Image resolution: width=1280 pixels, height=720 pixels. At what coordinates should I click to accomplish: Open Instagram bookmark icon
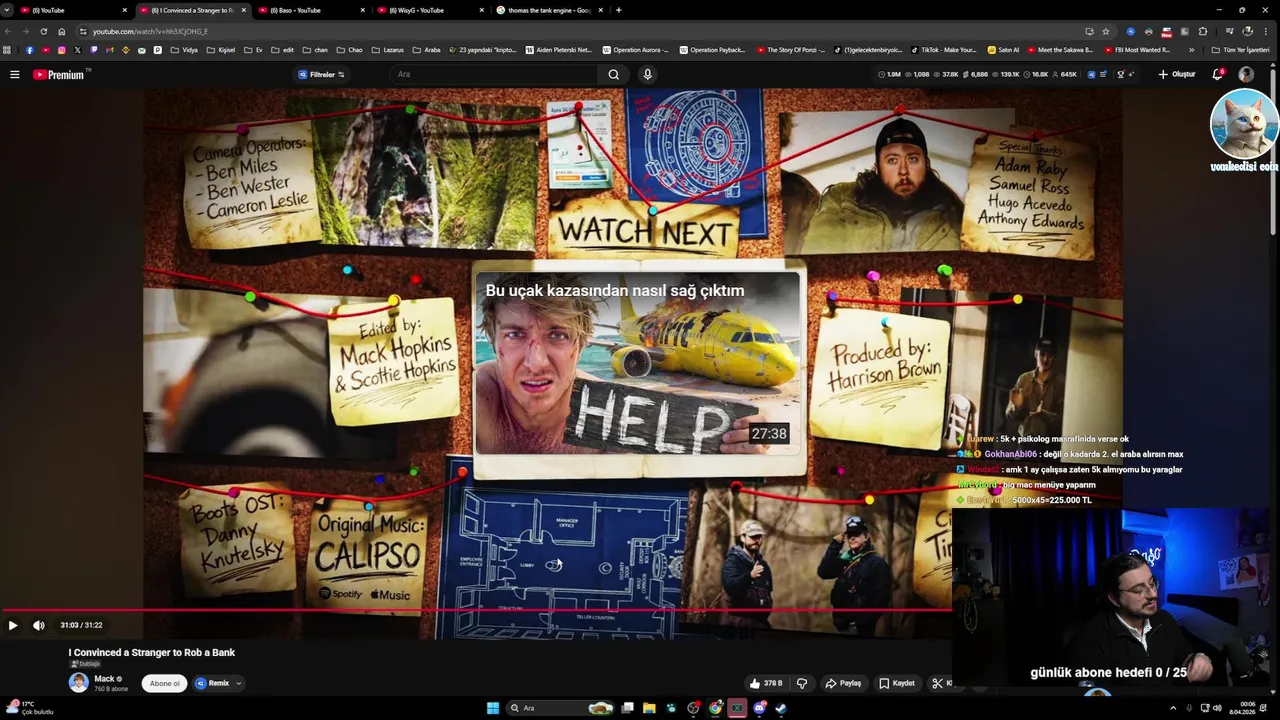pyautogui.click(x=61, y=49)
